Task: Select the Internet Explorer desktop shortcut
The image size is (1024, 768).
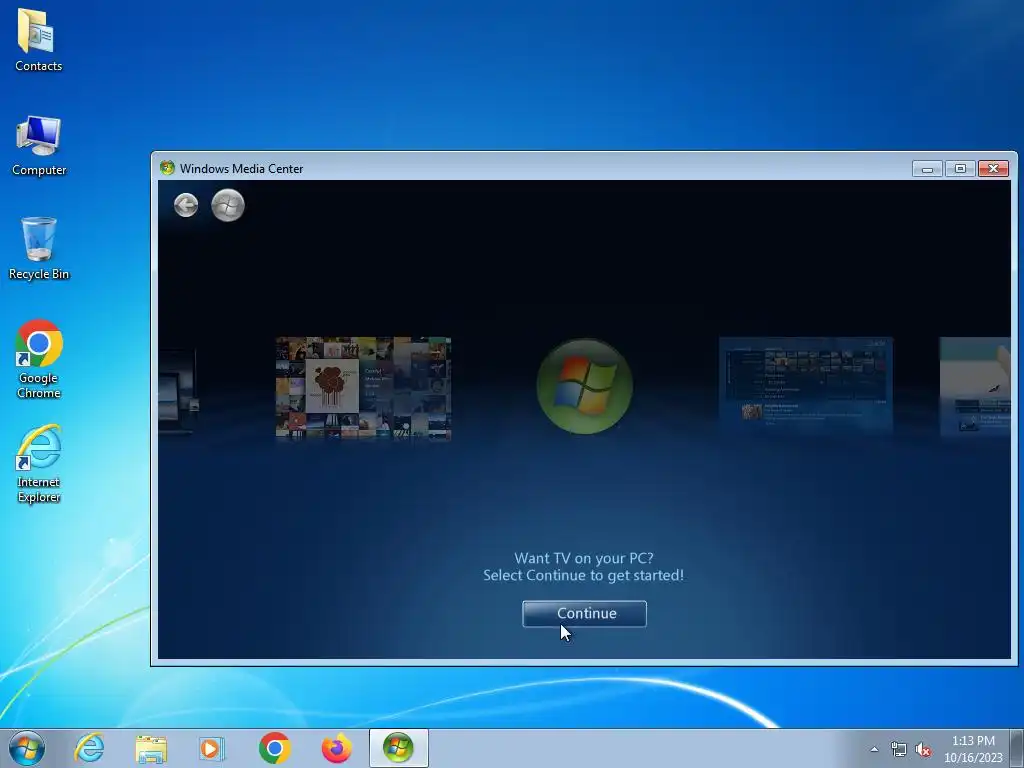Action: (x=39, y=464)
